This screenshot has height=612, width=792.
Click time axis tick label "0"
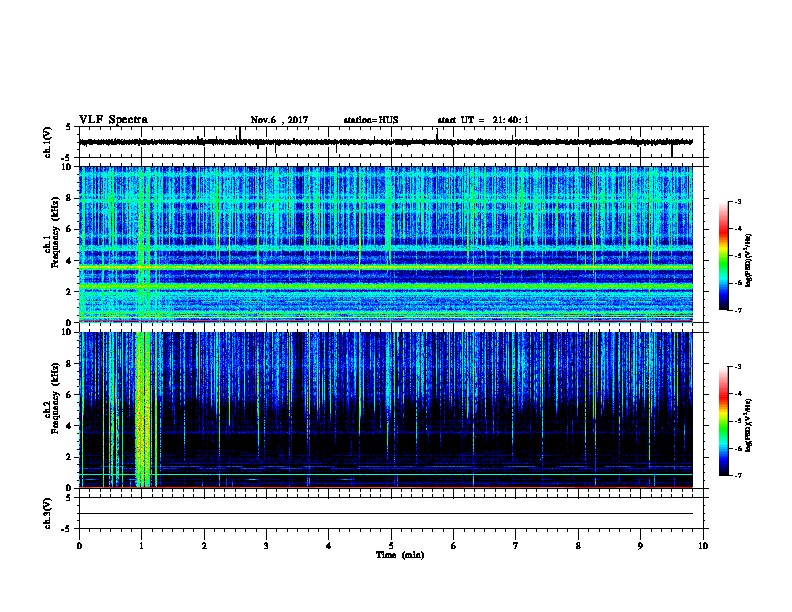click(79, 546)
